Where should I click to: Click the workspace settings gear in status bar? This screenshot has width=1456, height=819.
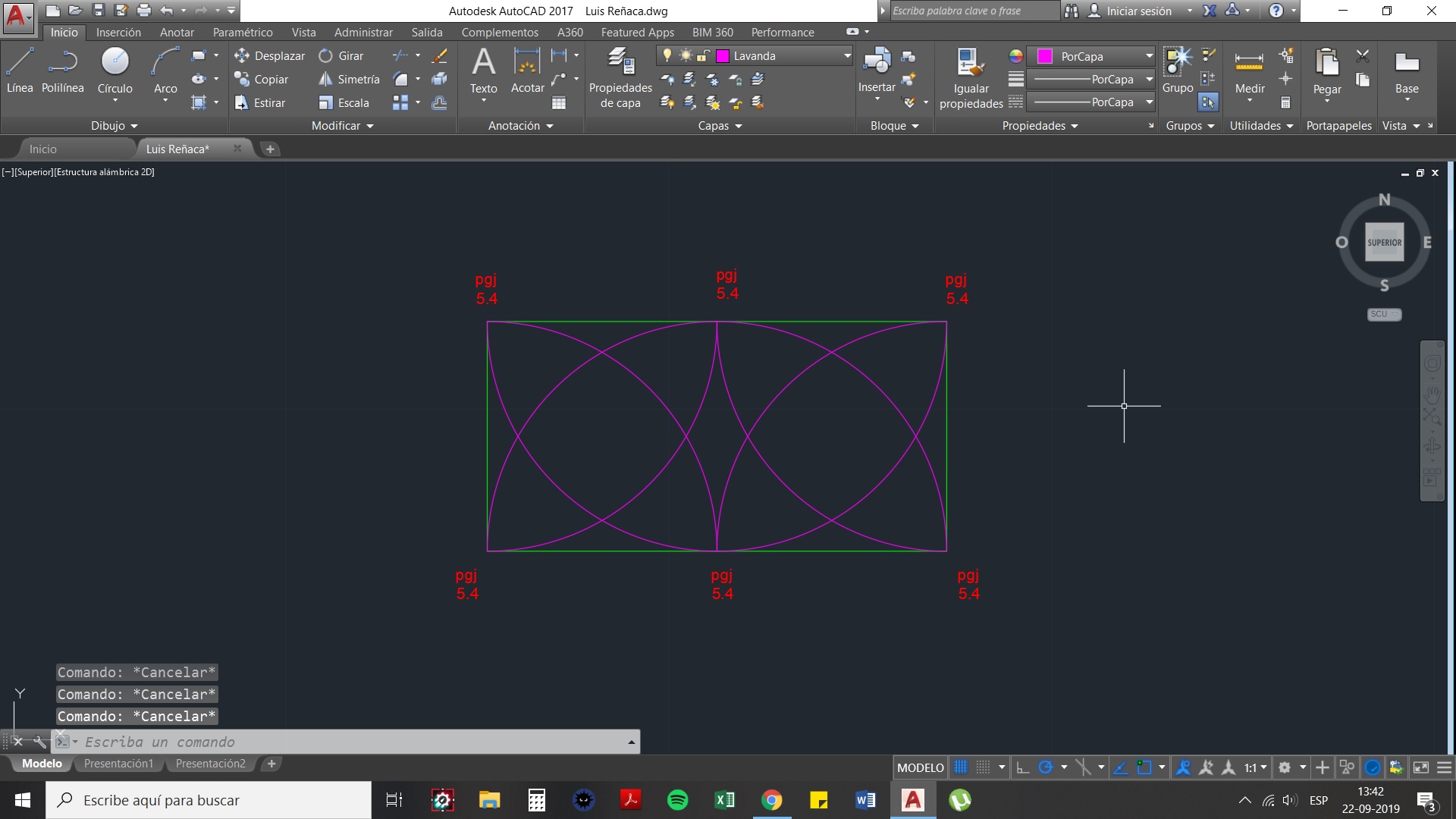tap(1285, 767)
